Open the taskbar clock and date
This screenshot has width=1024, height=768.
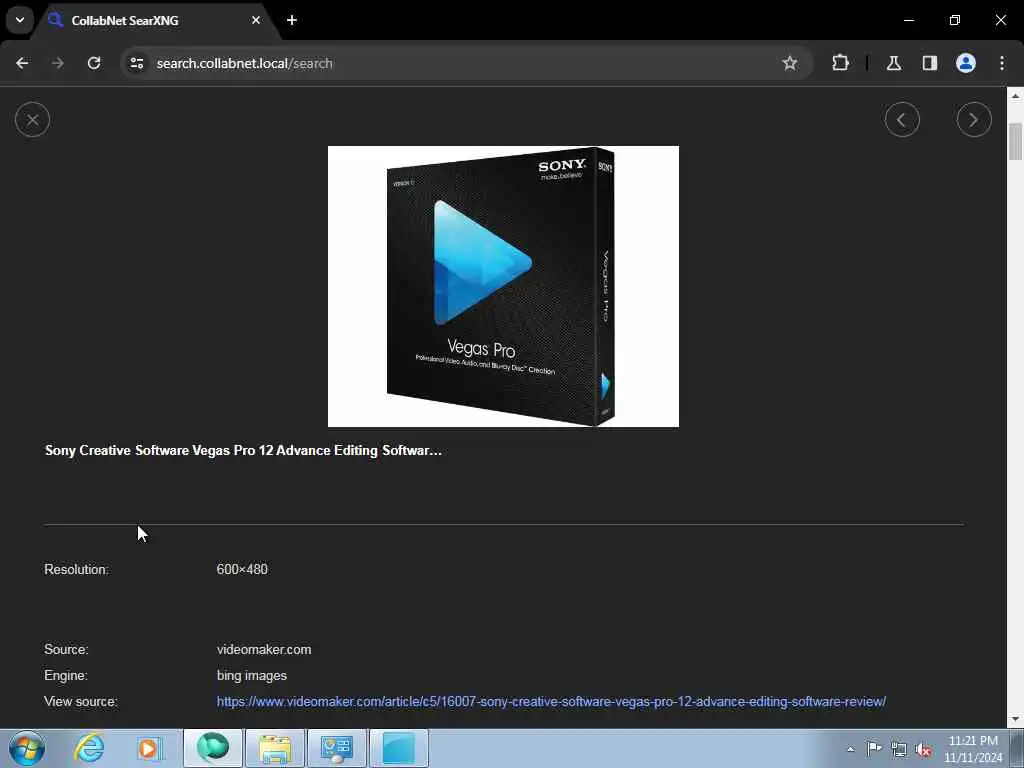click(973, 749)
